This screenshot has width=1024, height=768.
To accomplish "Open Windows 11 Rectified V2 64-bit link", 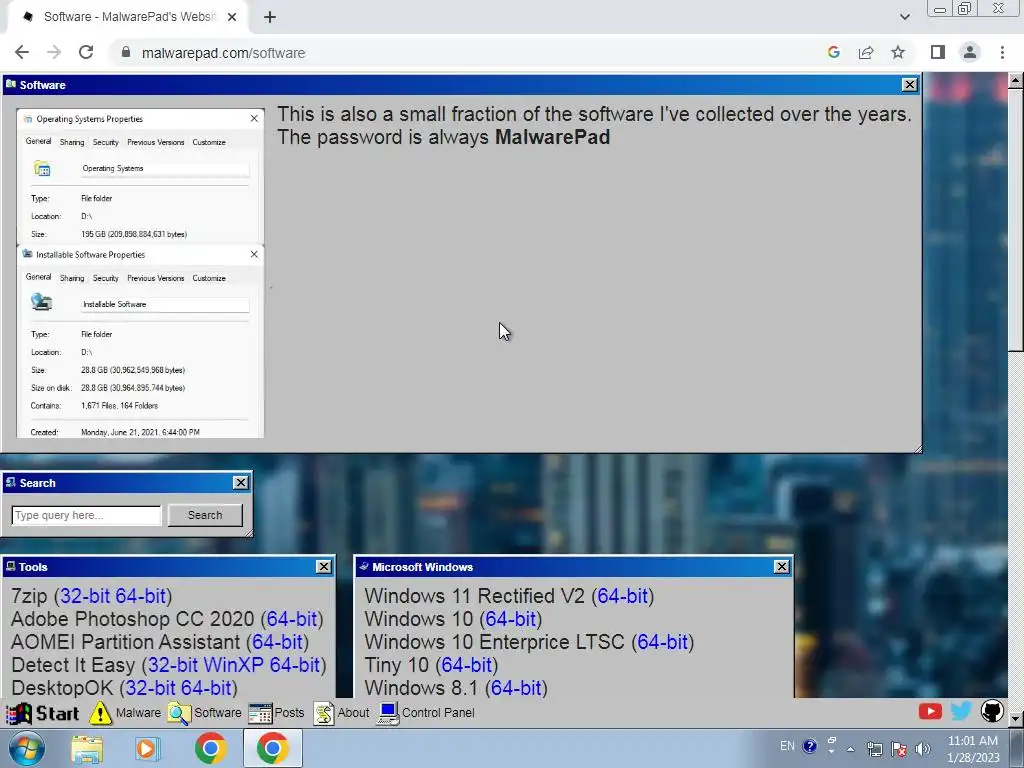I will pos(622,596).
